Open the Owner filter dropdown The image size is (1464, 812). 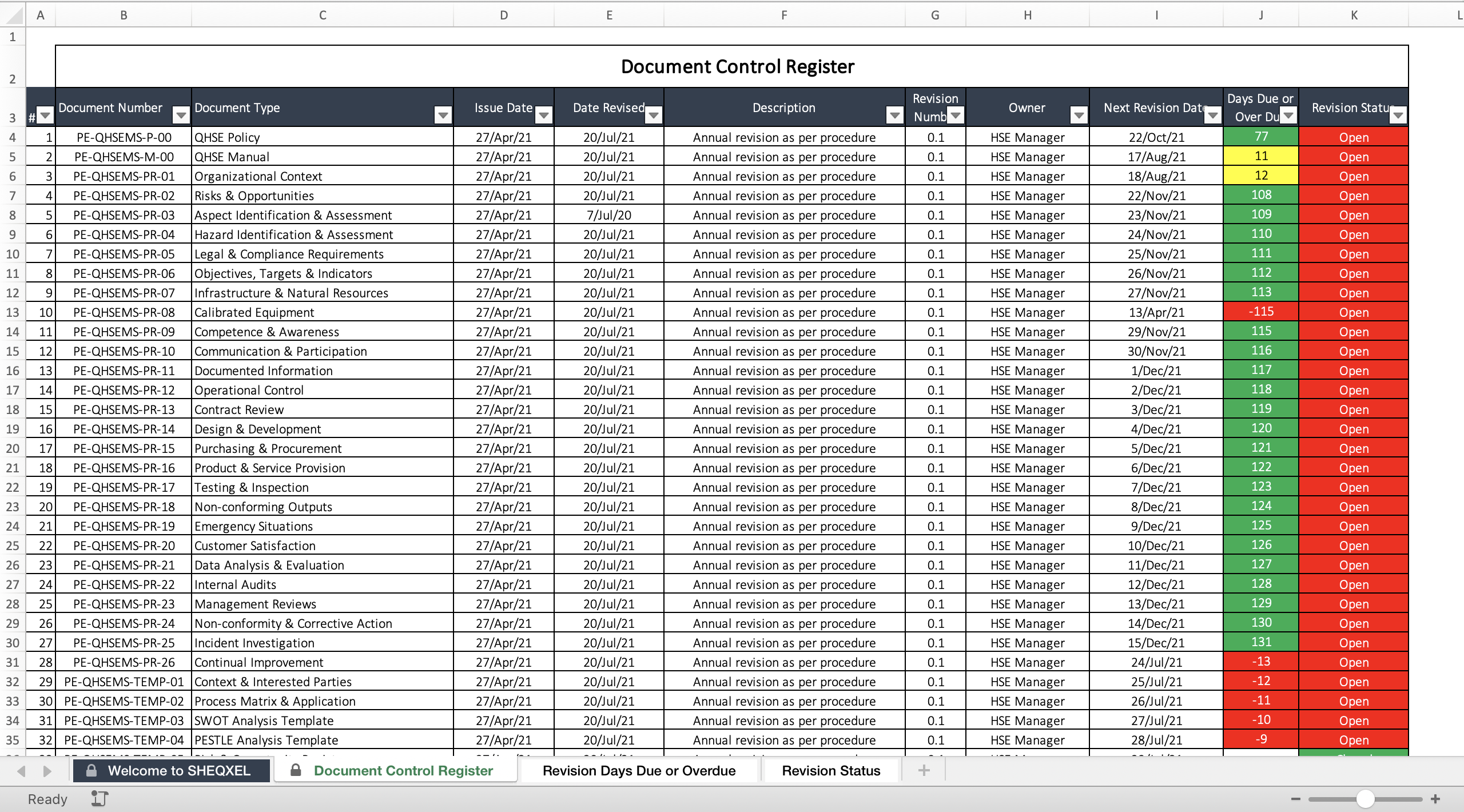point(1079,116)
